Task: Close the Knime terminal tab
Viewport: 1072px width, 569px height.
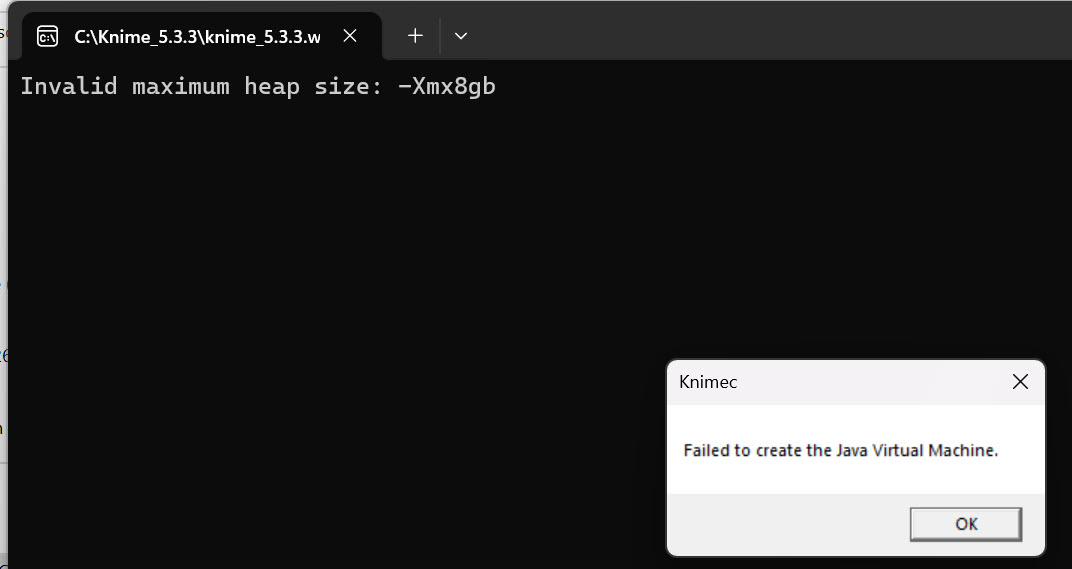Action: 350,36
